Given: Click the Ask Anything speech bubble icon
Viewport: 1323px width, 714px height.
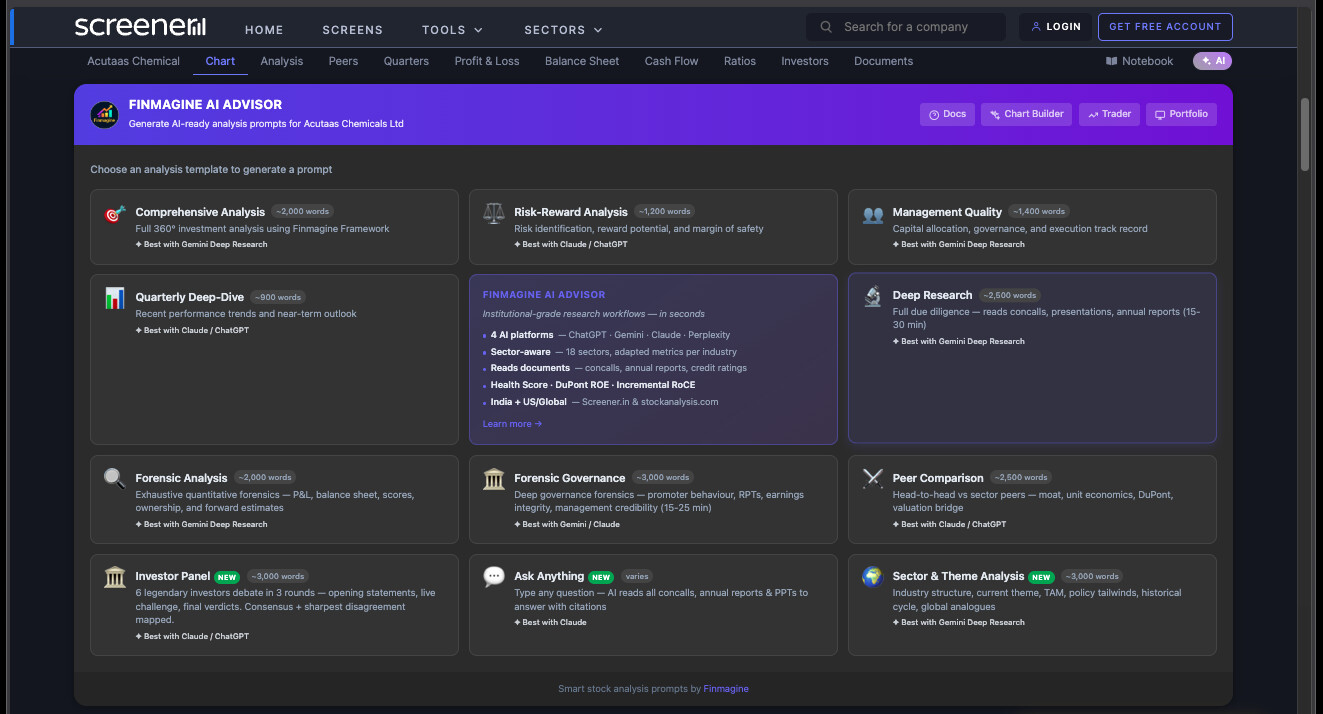Looking at the screenshot, I should 494,577.
